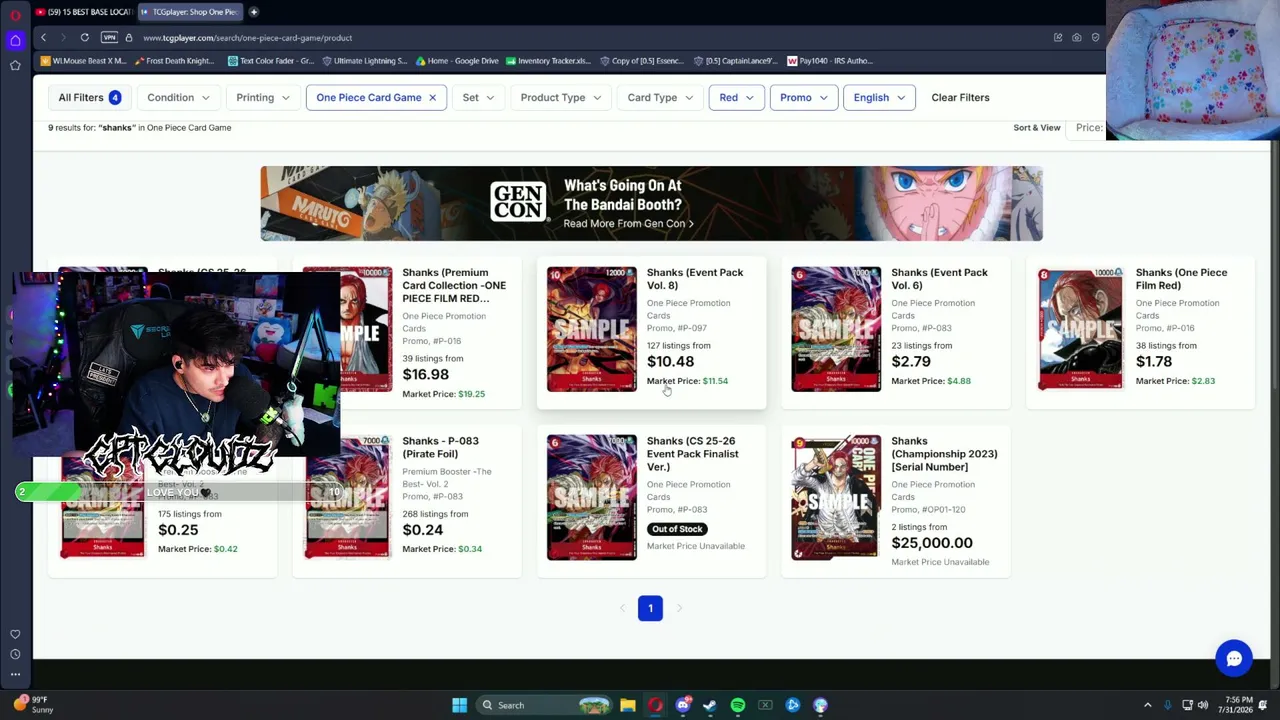Show hidden system tray icons chevron

[x=1147, y=705]
